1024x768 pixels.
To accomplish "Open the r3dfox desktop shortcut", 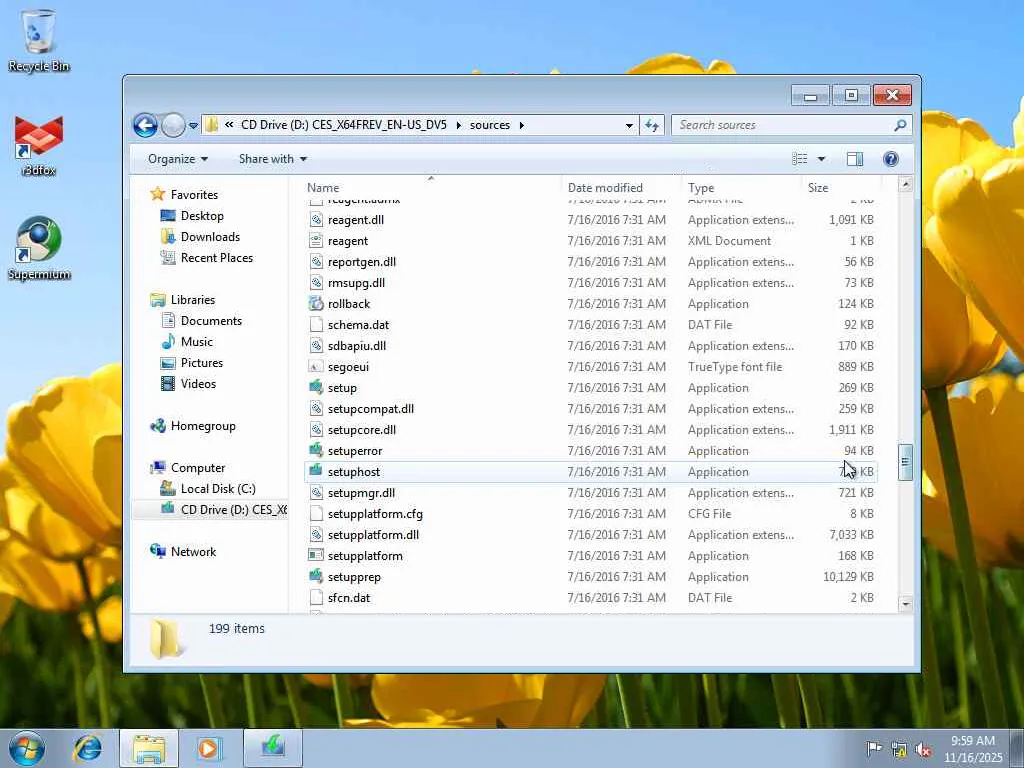I will [39, 146].
